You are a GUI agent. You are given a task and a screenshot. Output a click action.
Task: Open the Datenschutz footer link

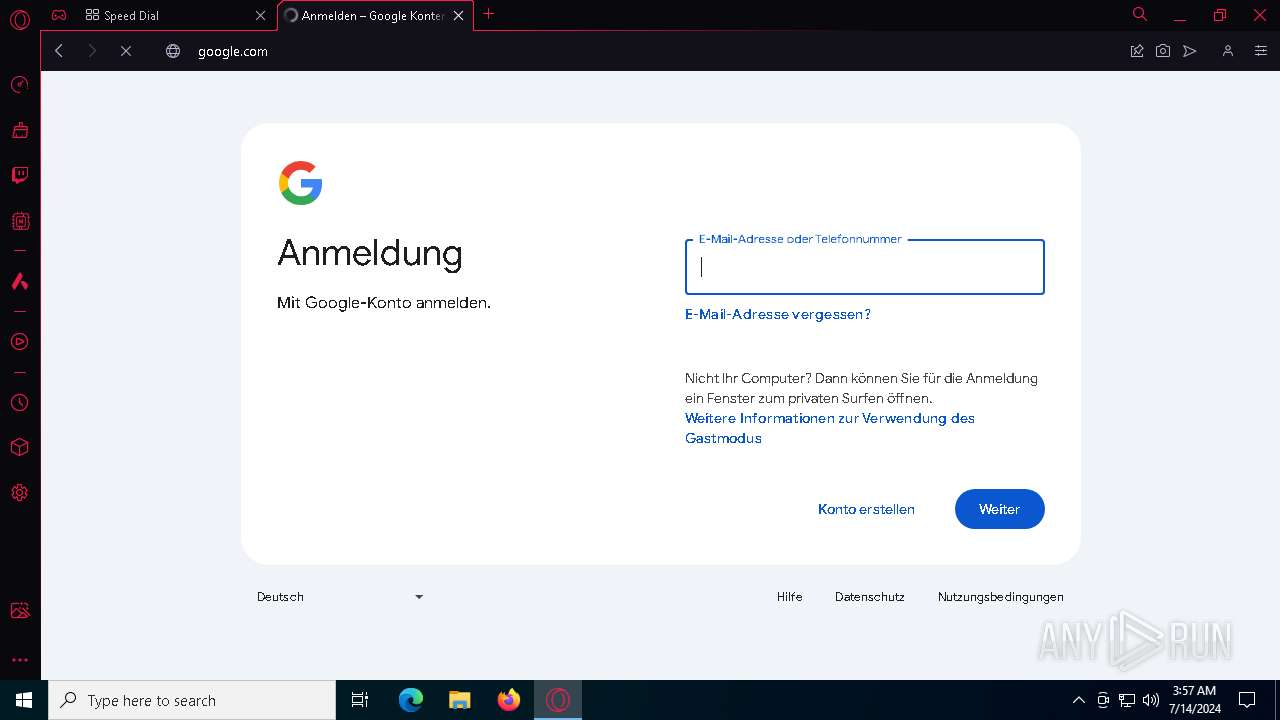870,597
